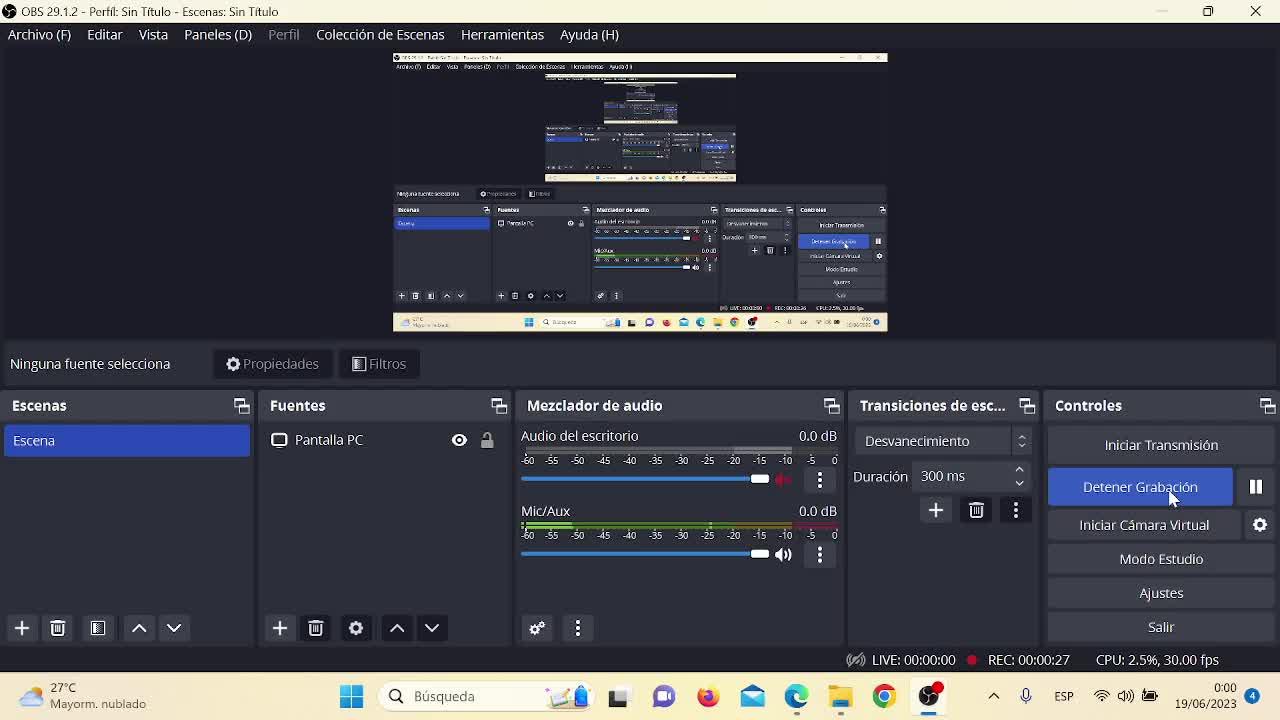Open scene filters icon in Escenas panel
This screenshot has height=720, width=1280.
[x=97, y=628]
